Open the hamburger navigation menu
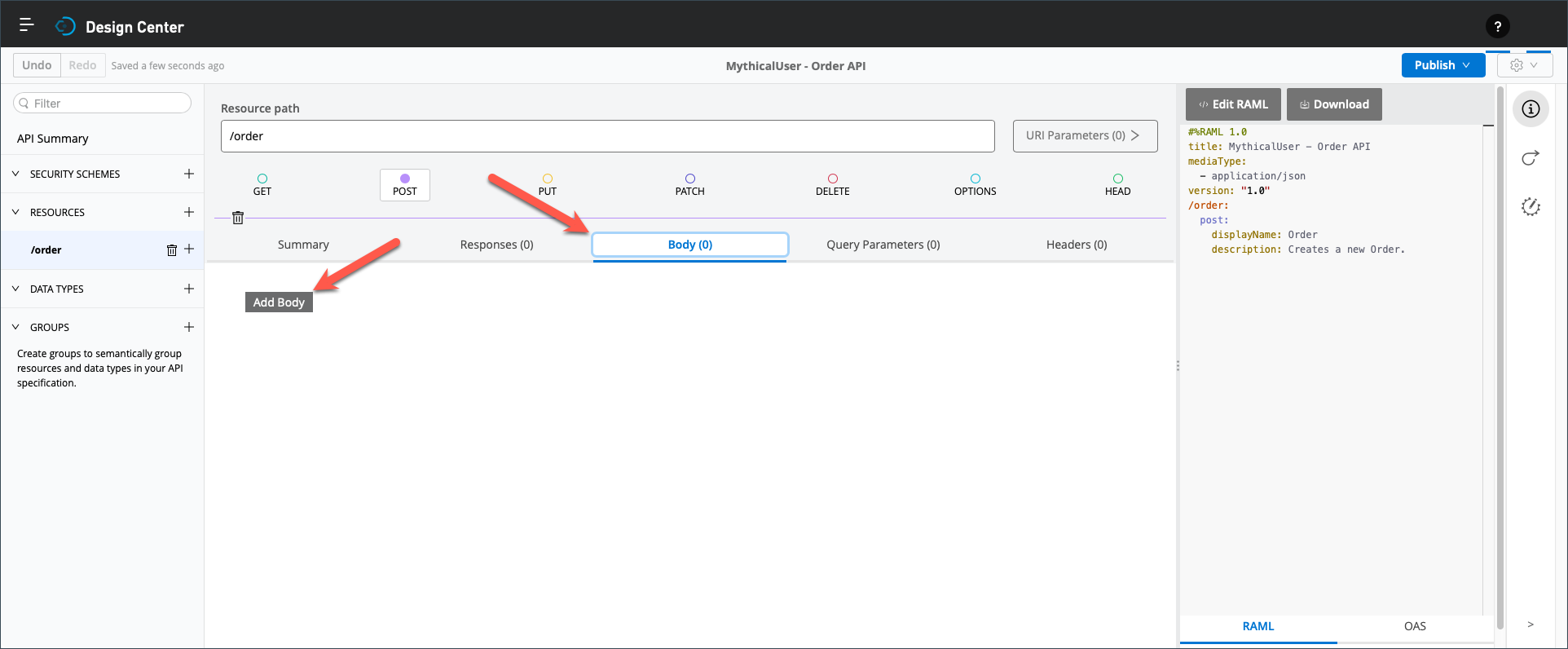This screenshot has width=1568, height=649. coord(26,25)
